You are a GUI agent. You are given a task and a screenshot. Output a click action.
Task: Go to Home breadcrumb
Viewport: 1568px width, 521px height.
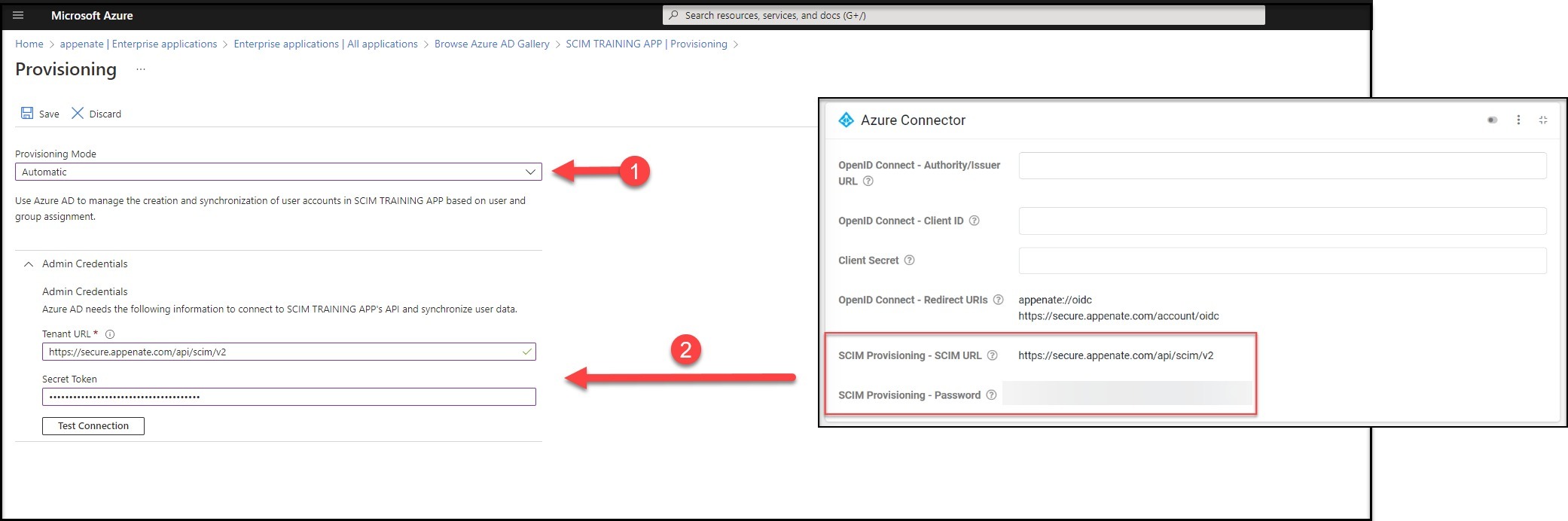tap(29, 44)
